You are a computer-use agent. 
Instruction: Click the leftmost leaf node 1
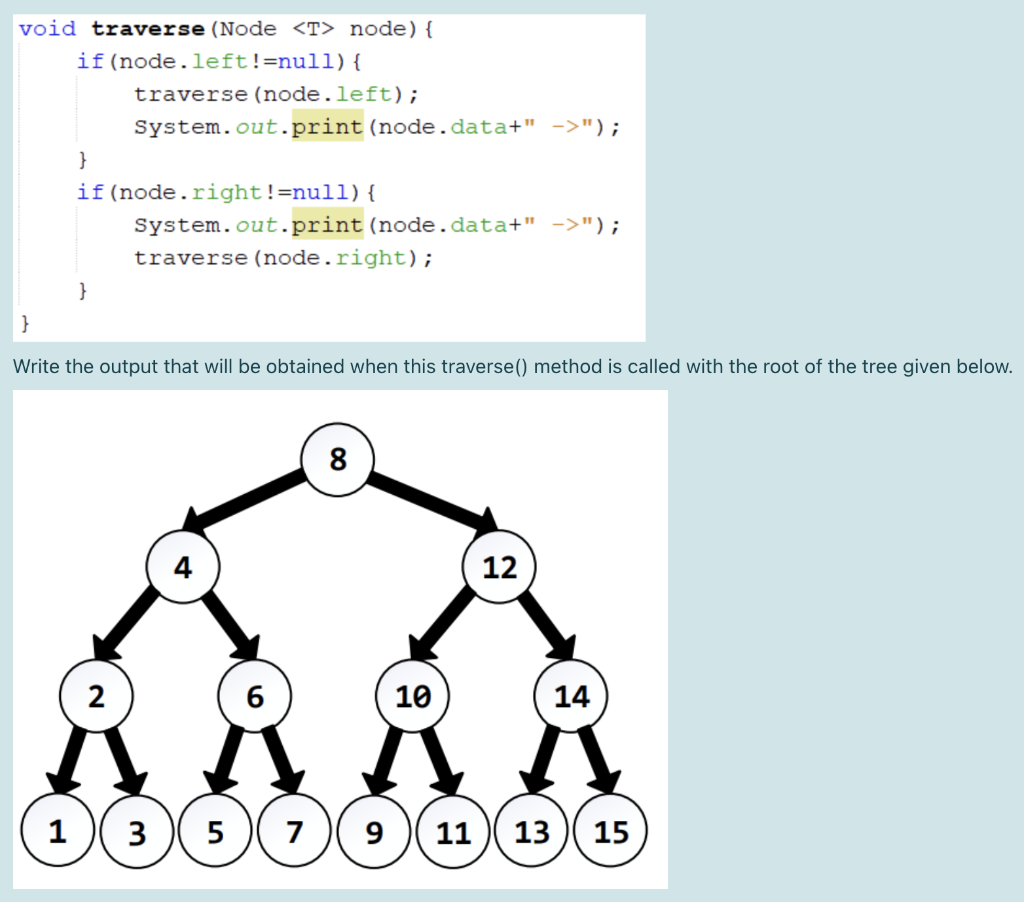pyautogui.click(x=58, y=831)
